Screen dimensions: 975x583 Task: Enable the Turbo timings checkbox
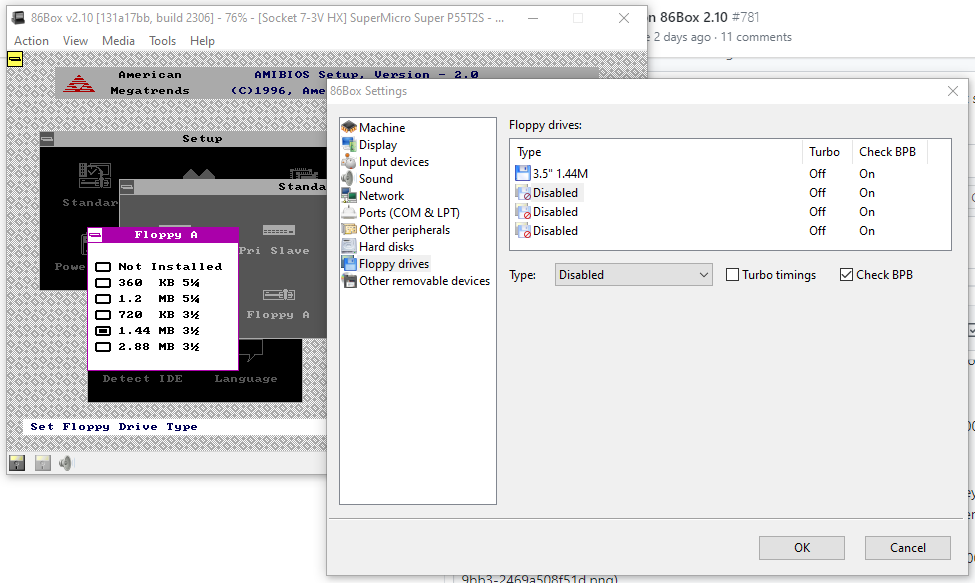732,274
